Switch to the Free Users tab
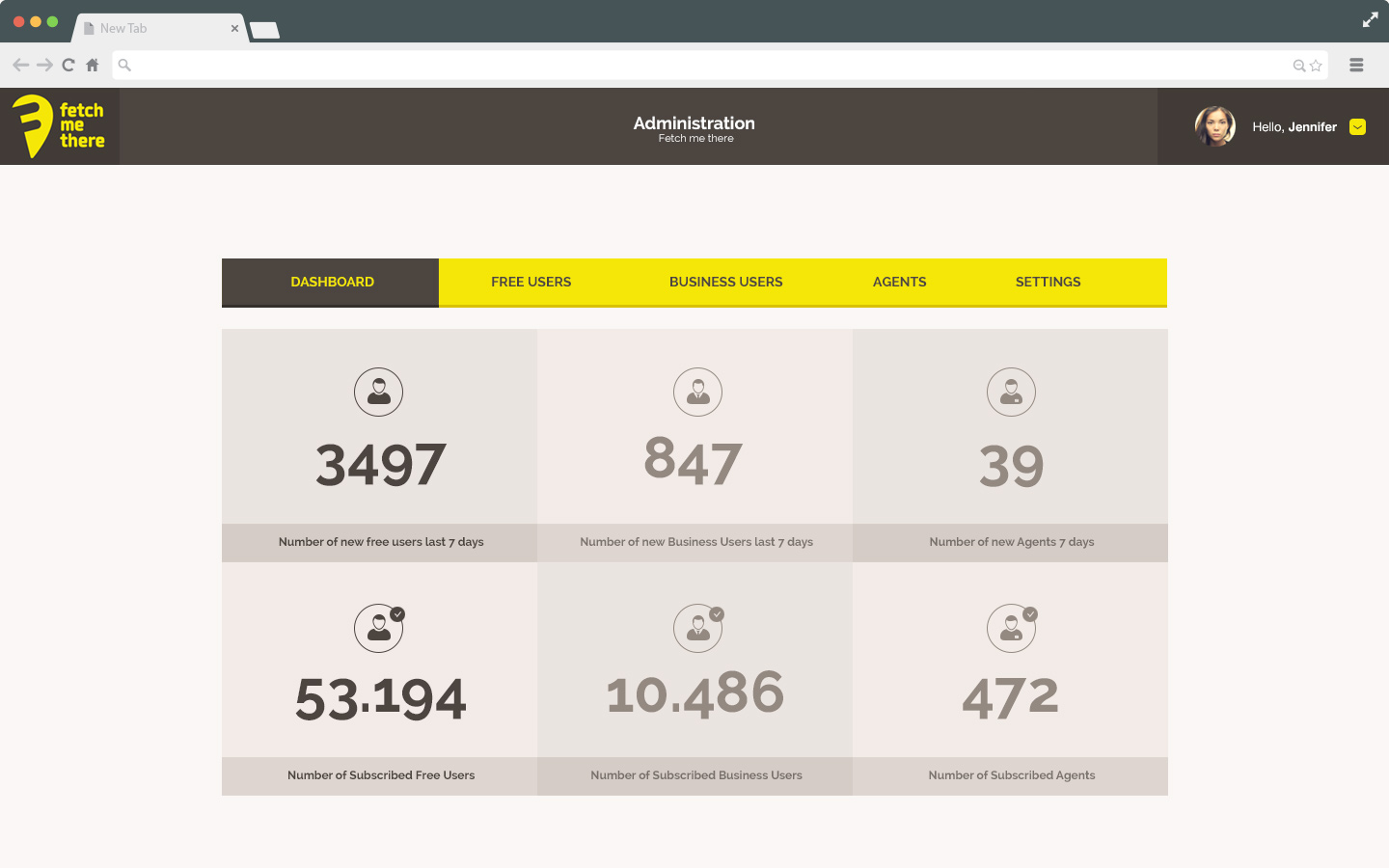This screenshot has width=1389, height=868. pos(531,283)
